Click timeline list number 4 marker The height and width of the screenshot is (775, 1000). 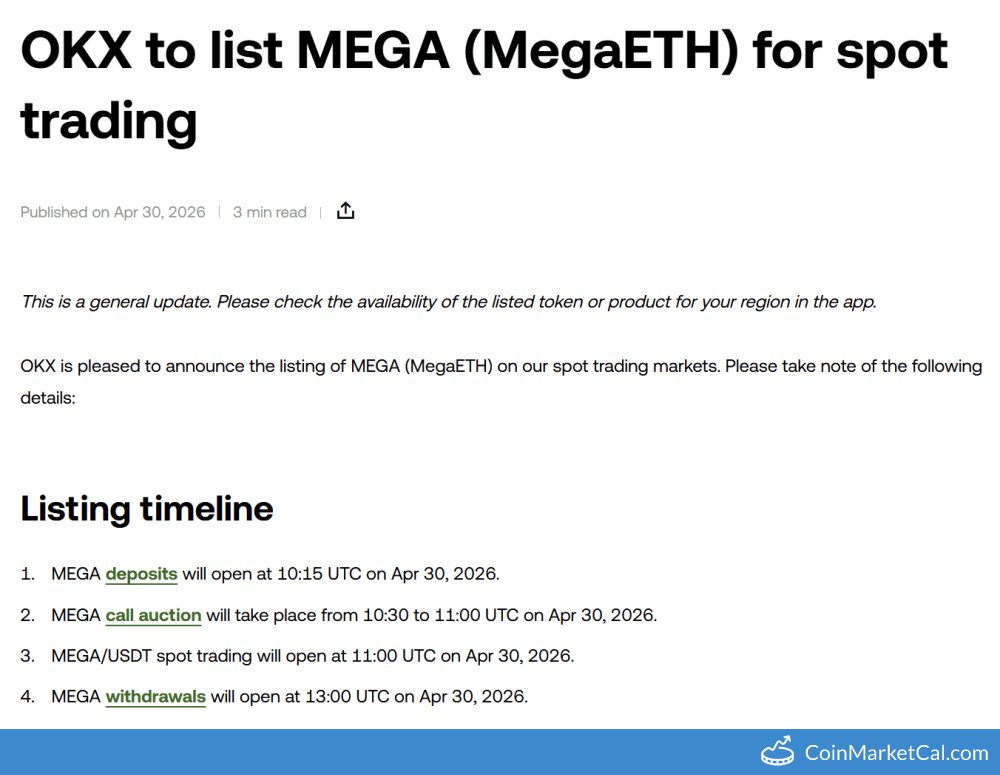27,697
